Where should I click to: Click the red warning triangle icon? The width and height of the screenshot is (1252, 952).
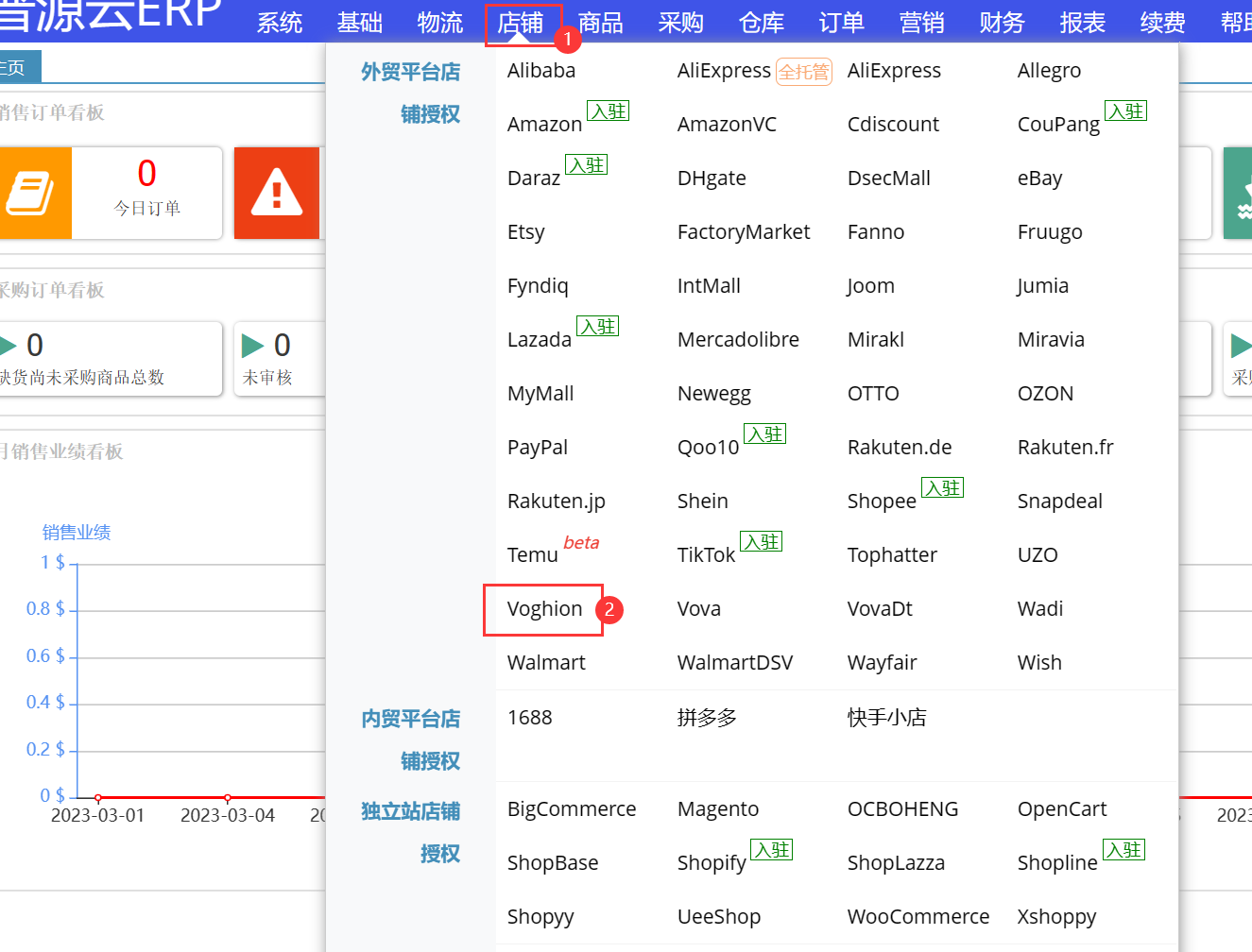(277, 193)
